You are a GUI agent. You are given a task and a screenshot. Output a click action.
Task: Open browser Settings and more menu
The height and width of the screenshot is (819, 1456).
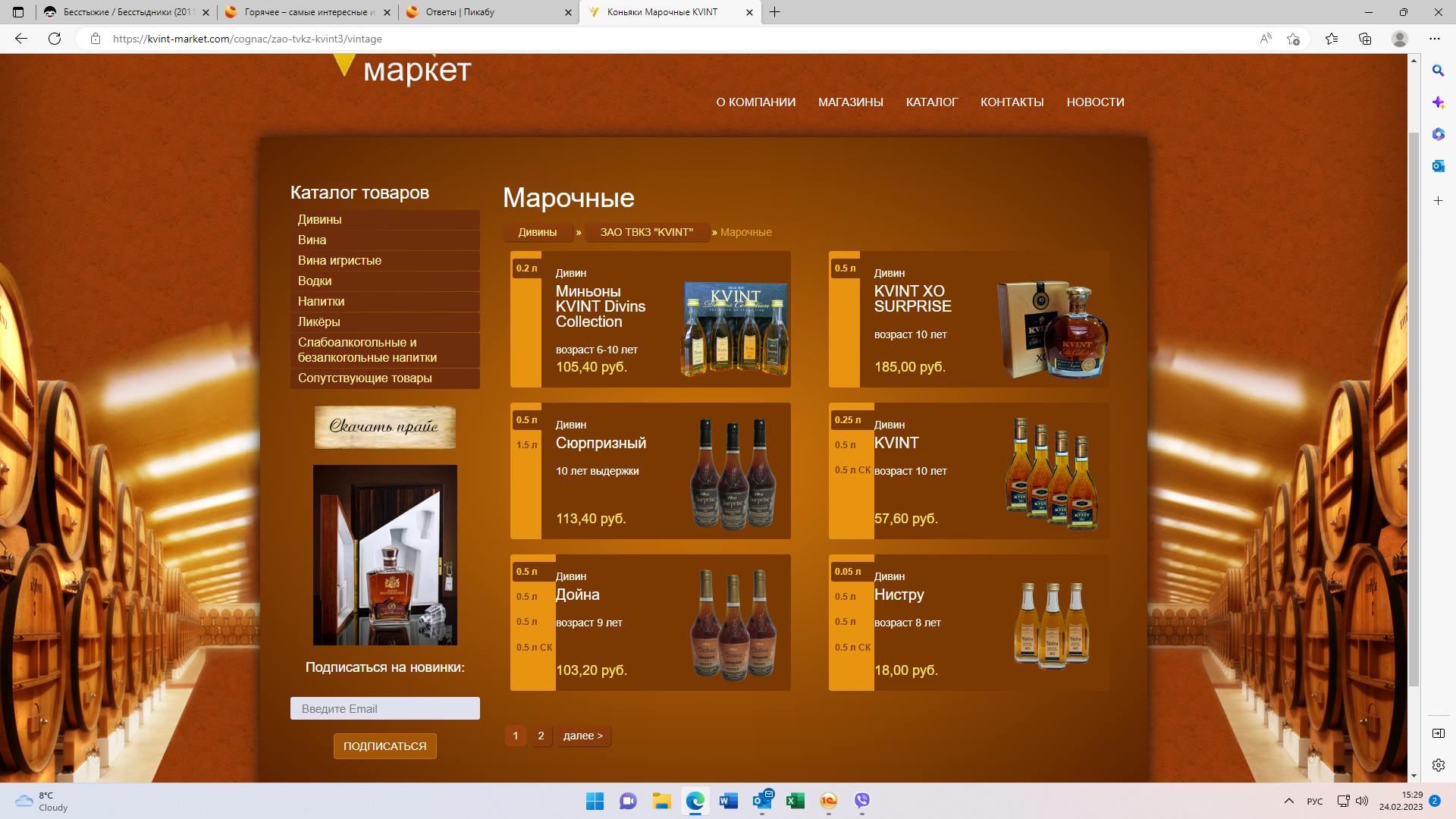pos(1434,39)
